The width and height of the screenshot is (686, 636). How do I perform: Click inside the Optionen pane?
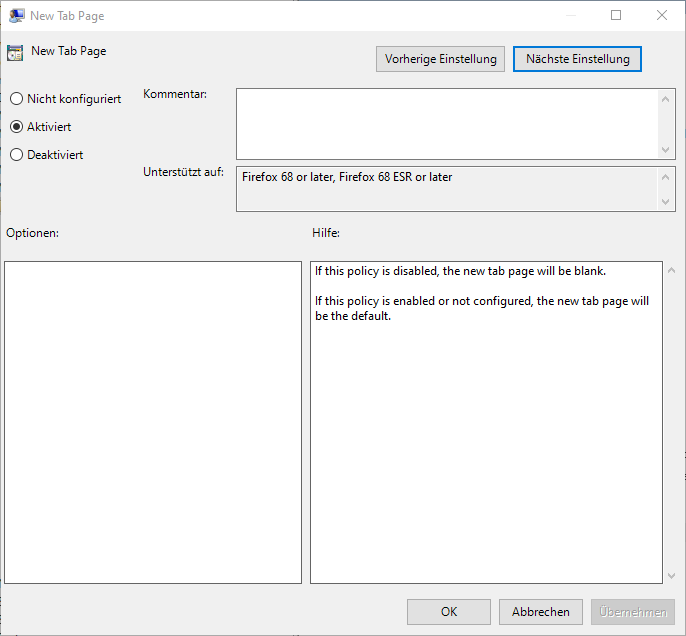click(x=153, y=423)
